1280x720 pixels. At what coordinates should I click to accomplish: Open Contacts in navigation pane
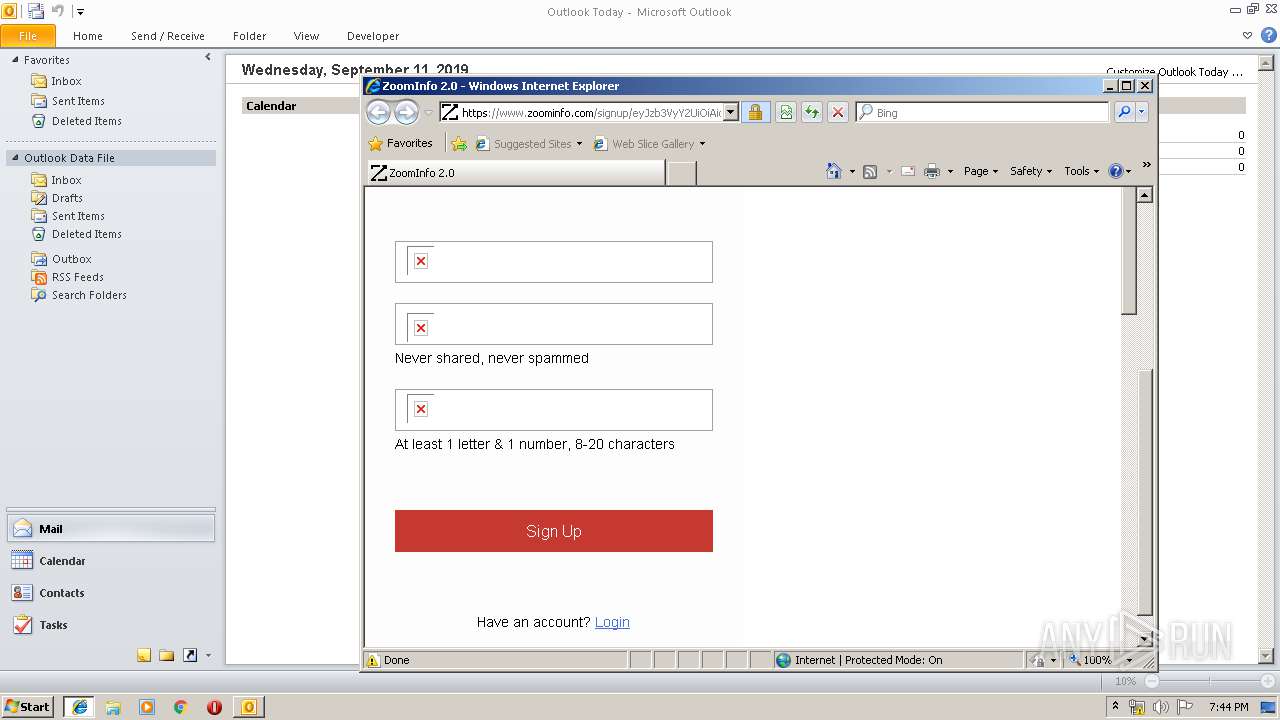pos(110,593)
